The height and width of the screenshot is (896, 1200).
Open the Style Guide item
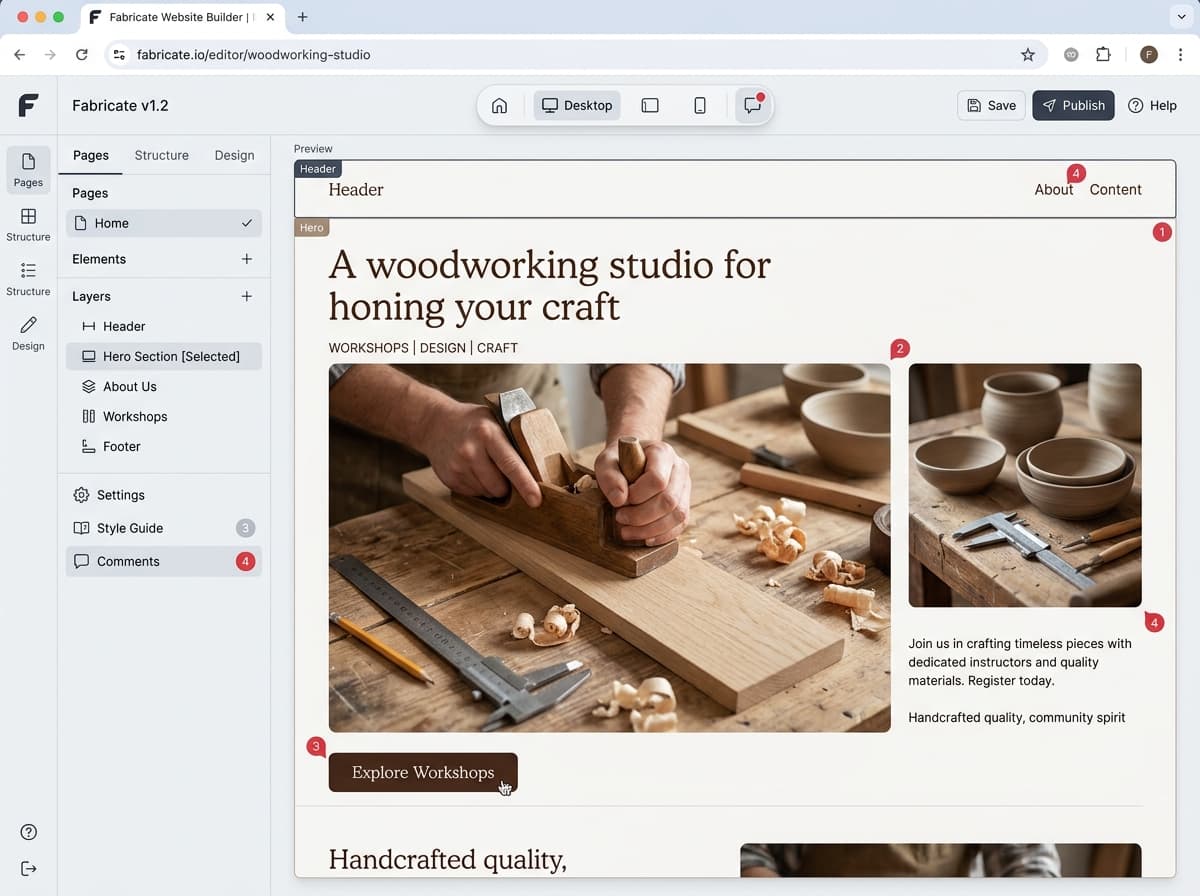164,528
